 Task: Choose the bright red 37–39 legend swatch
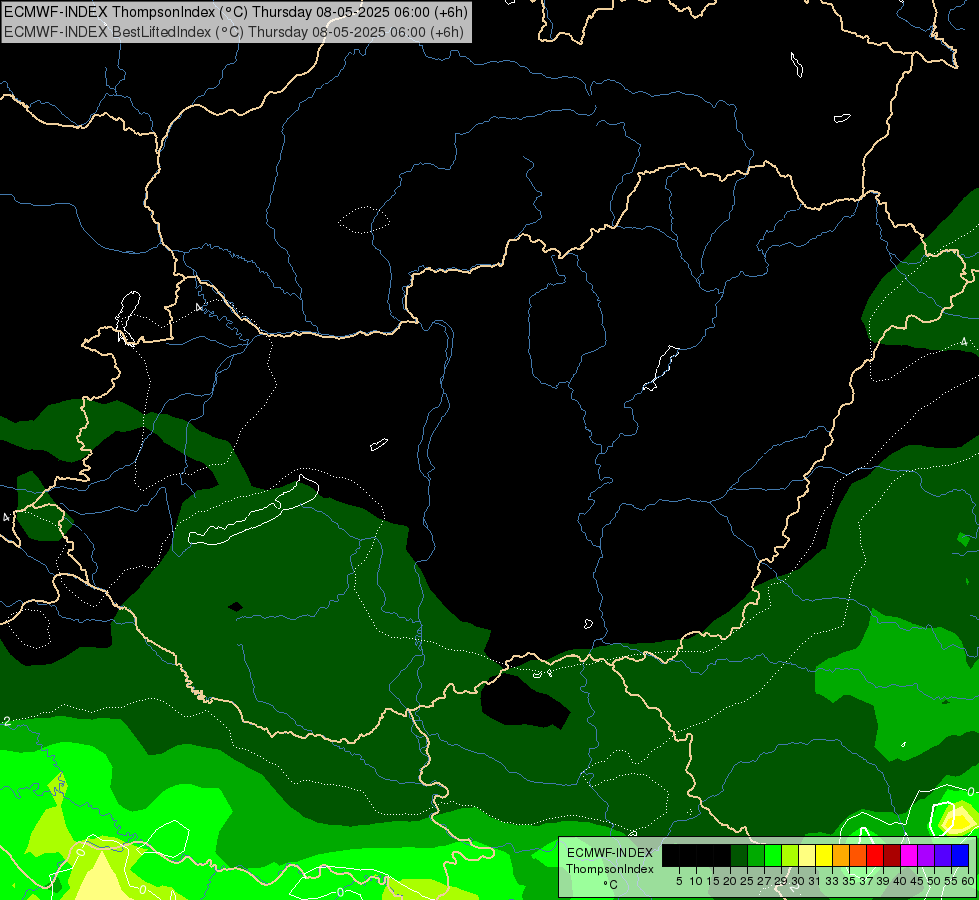[x=875, y=855]
